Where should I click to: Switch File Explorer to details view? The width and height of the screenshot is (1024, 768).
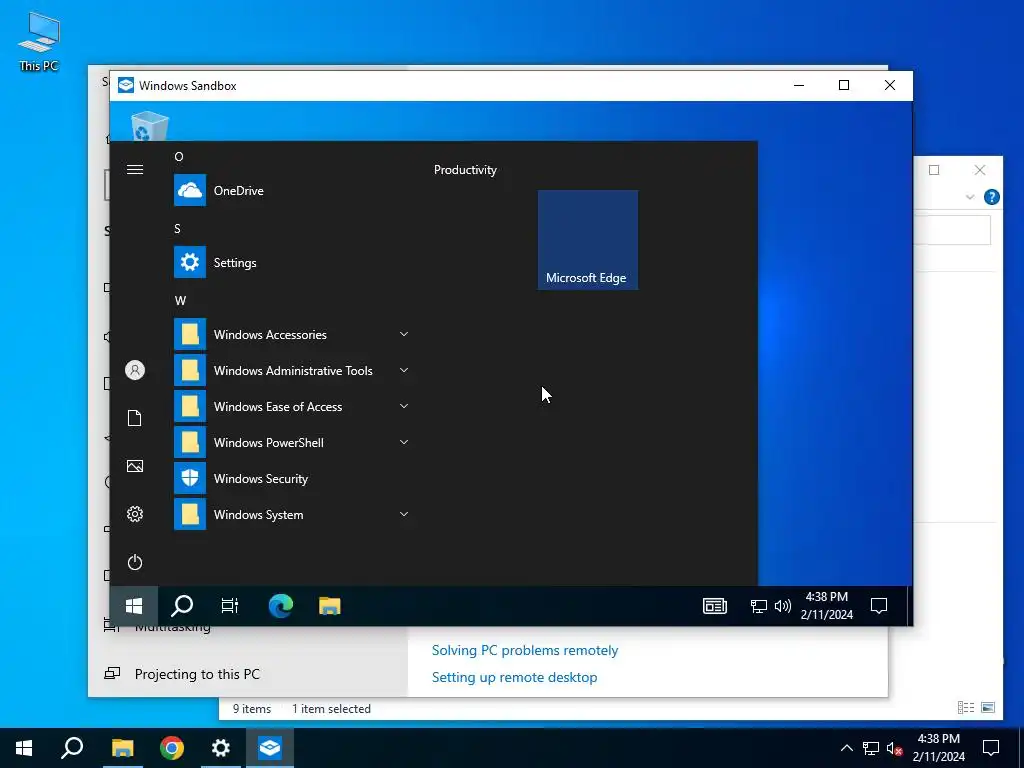[966, 707]
